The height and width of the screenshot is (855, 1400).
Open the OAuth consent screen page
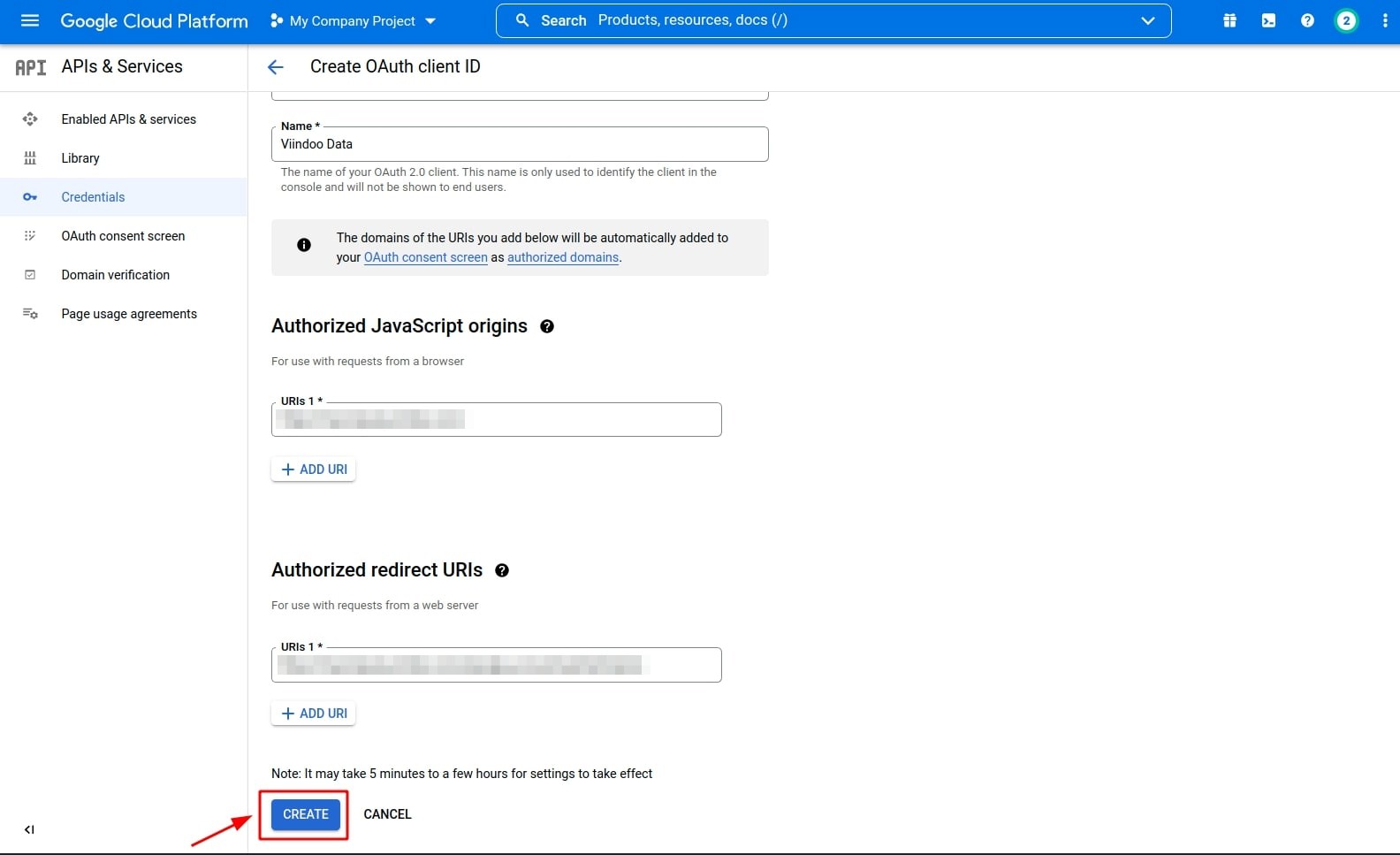tap(123, 236)
